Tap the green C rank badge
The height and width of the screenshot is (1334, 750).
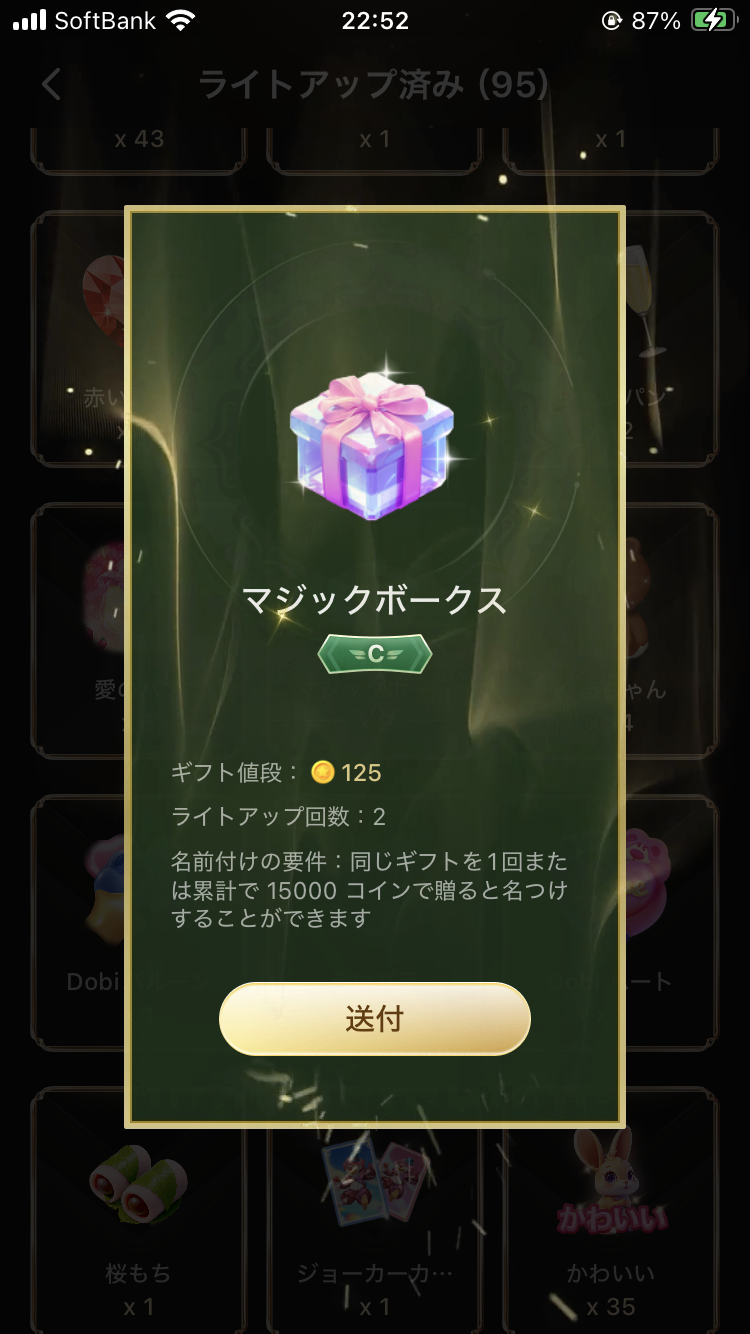pyautogui.click(x=375, y=654)
